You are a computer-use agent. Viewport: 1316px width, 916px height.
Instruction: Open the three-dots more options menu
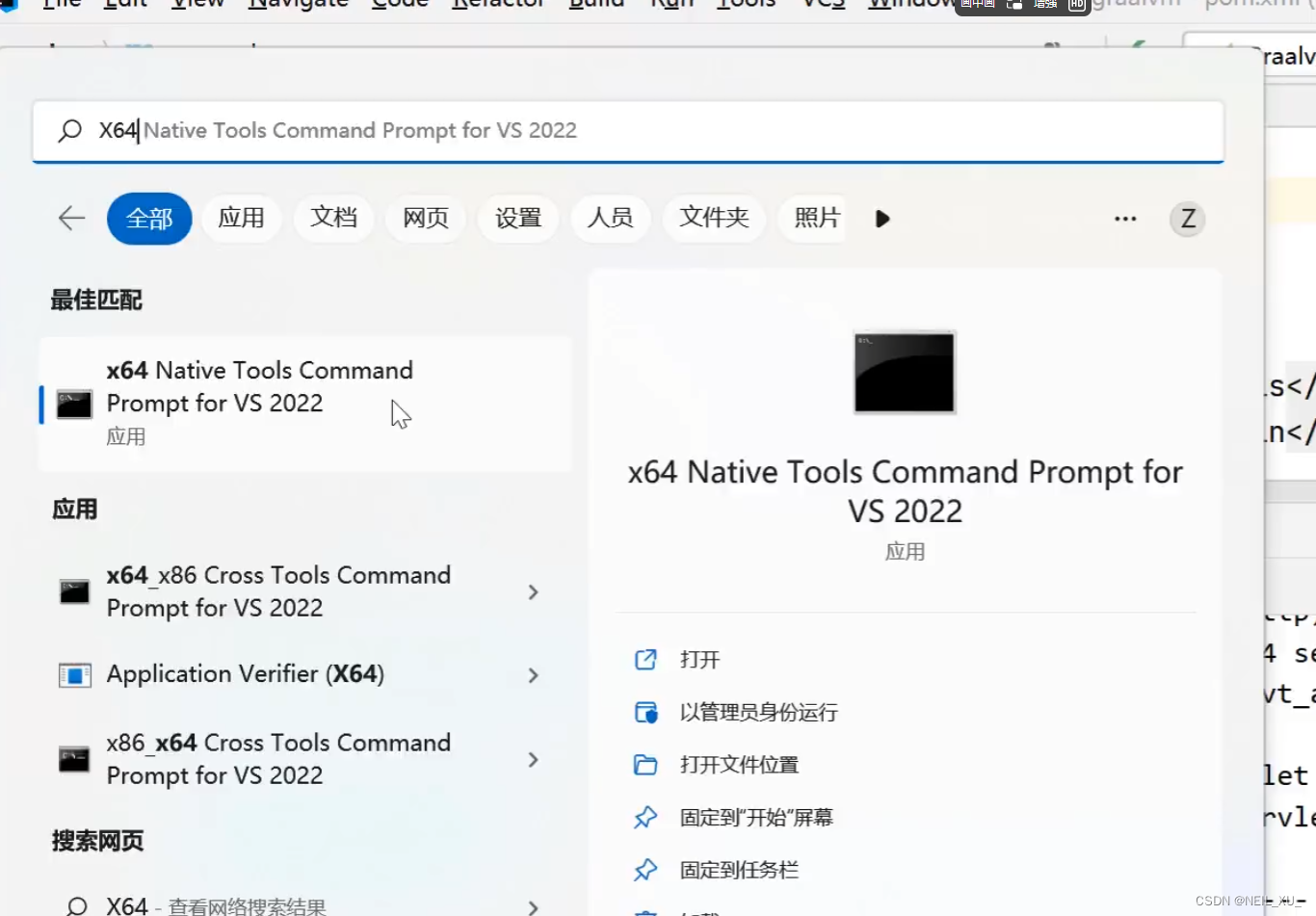click(x=1125, y=219)
